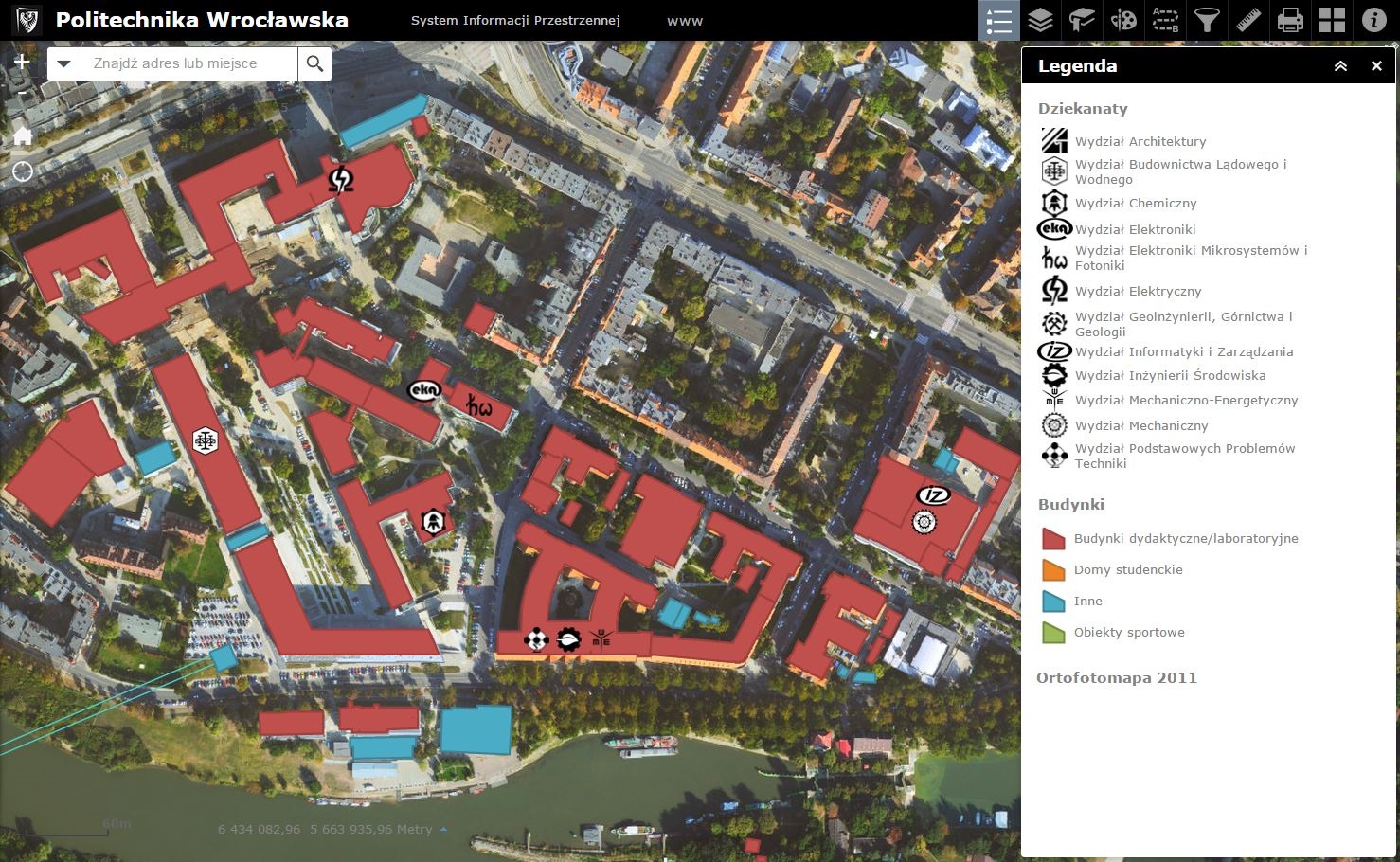1400x862 pixels.
Task: Click the ekn Elektroniki marker on map
Action: pyautogui.click(x=423, y=389)
